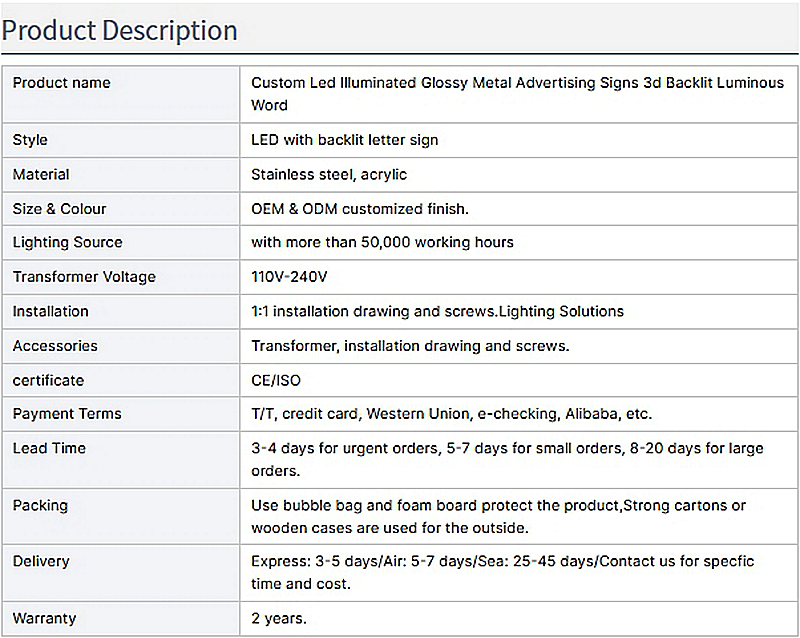Click LED with backlit letter sign value
Image resolution: width=800 pixels, height=638 pixels.
pyautogui.click(x=344, y=140)
